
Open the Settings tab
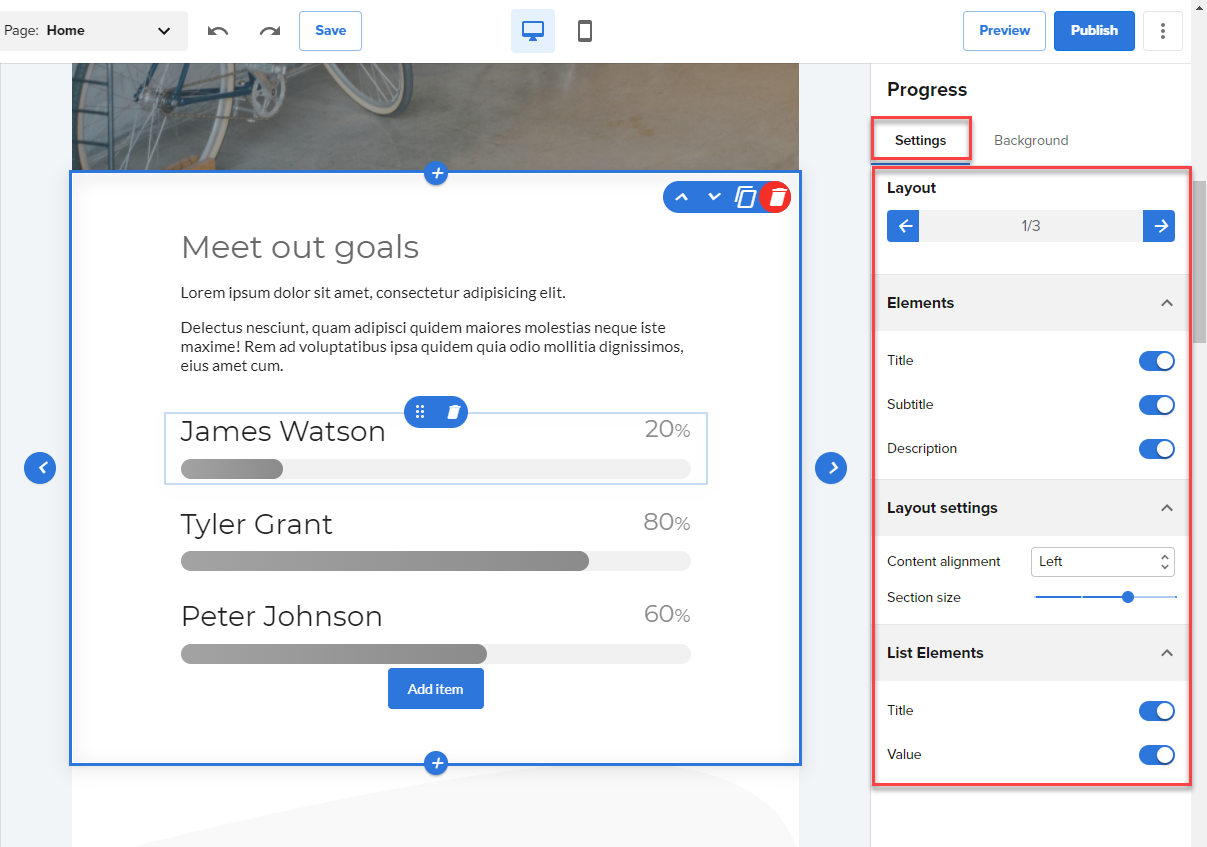click(x=920, y=140)
